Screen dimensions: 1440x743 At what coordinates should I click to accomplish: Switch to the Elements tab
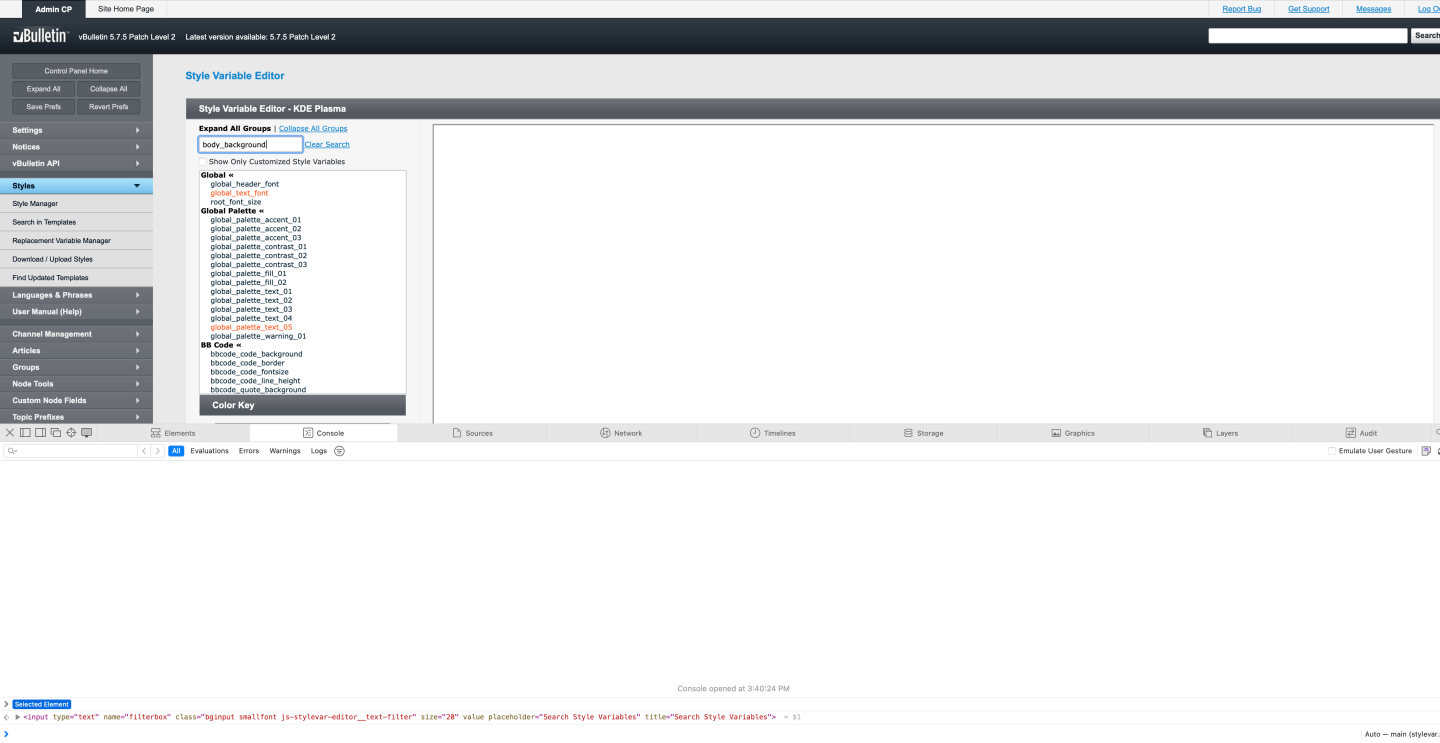pyautogui.click(x=173, y=433)
